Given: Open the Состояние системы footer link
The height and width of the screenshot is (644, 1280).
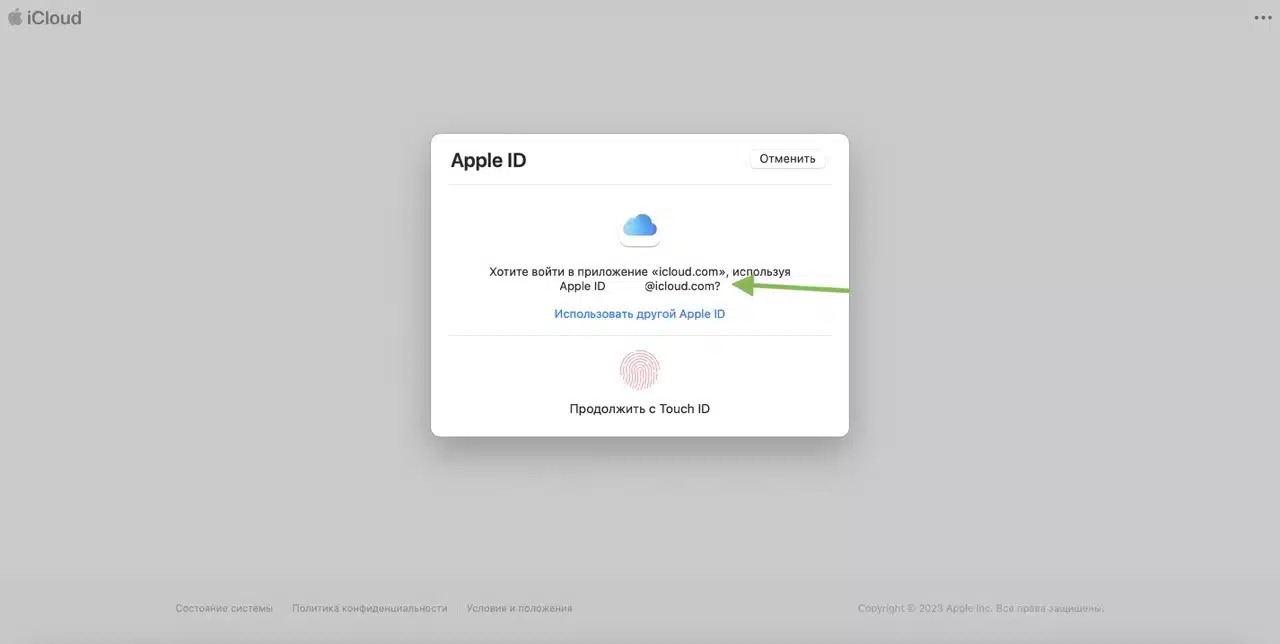Looking at the screenshot, I should 224,608.
